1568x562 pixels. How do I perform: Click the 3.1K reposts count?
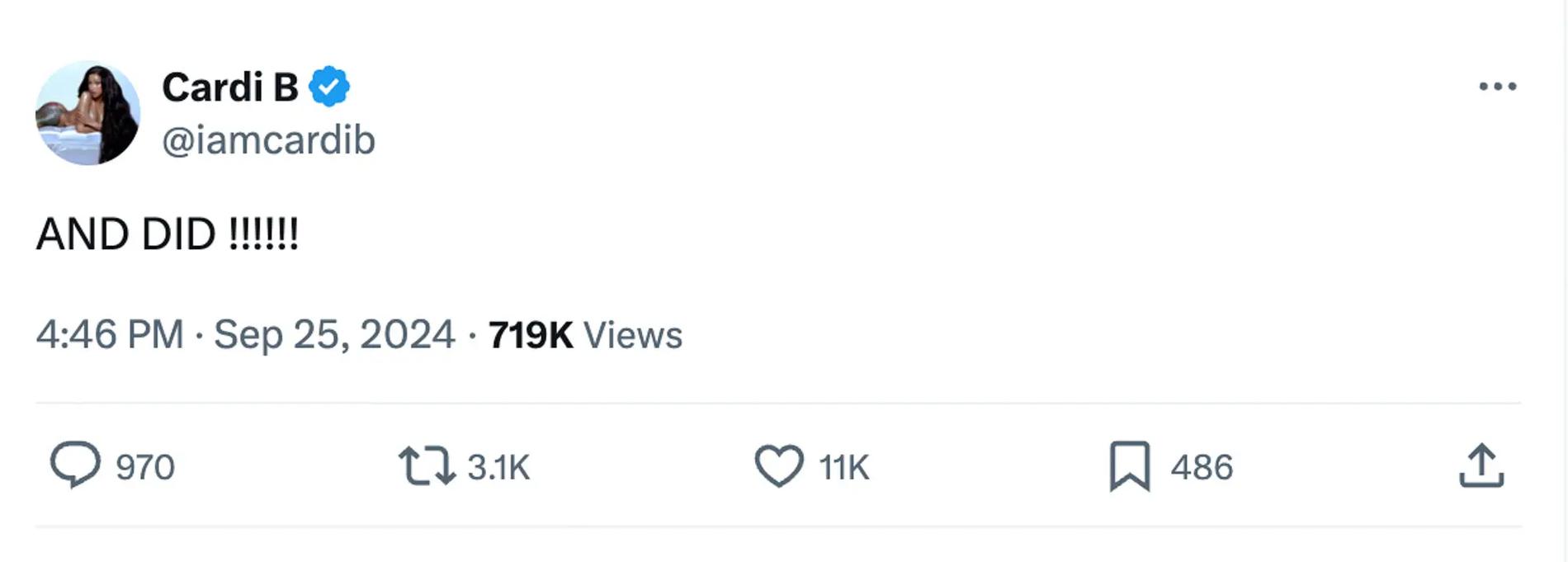coord(498,467)
